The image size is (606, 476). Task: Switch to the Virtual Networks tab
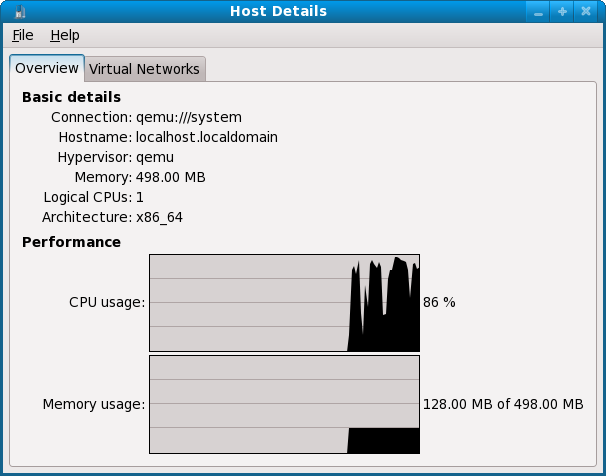144,69
